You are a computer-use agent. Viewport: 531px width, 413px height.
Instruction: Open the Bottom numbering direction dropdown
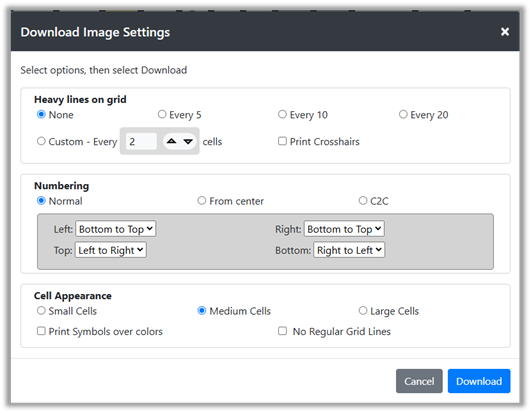349,250
